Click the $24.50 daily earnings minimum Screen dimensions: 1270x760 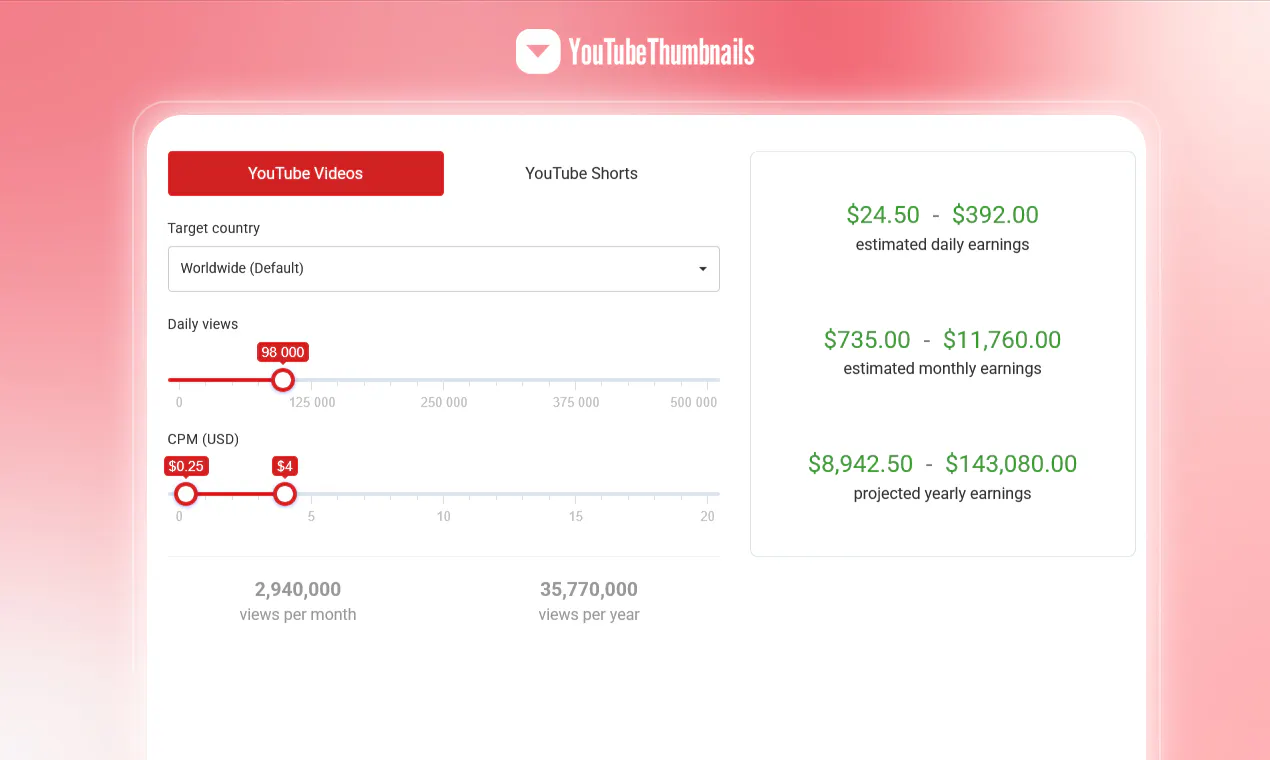883,215
